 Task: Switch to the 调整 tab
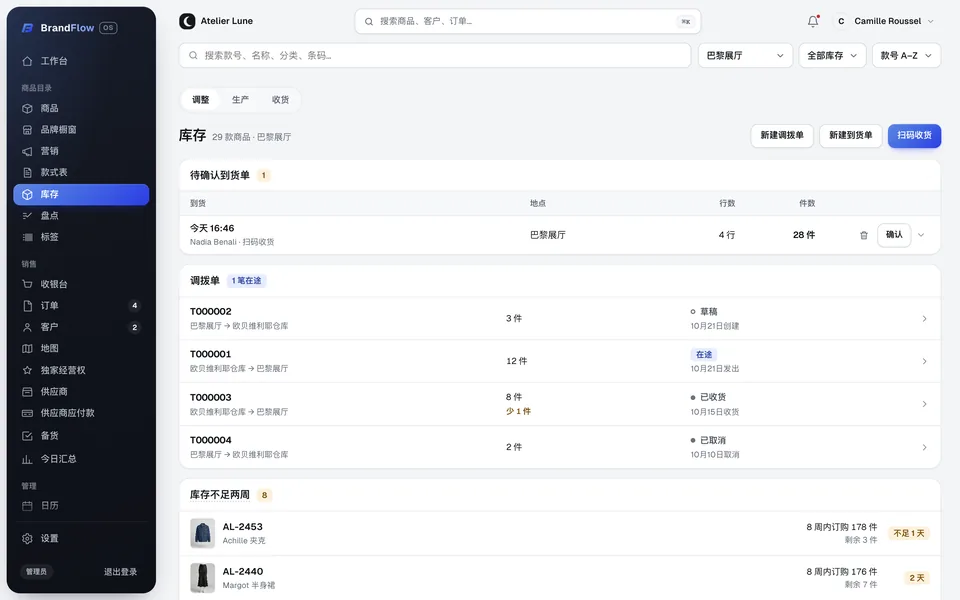200,100
